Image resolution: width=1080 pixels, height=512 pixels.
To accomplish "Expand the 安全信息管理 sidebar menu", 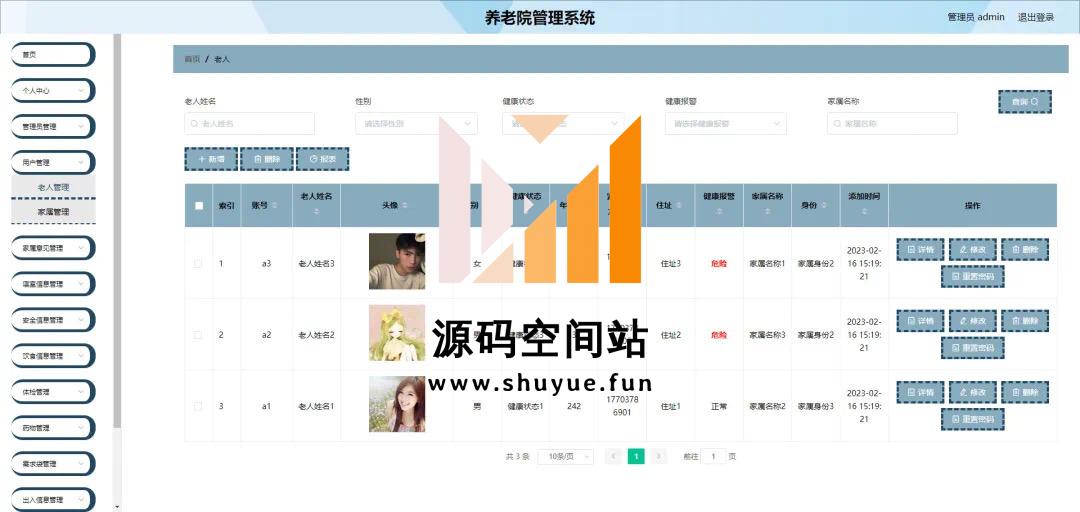I will coord(53,320).
